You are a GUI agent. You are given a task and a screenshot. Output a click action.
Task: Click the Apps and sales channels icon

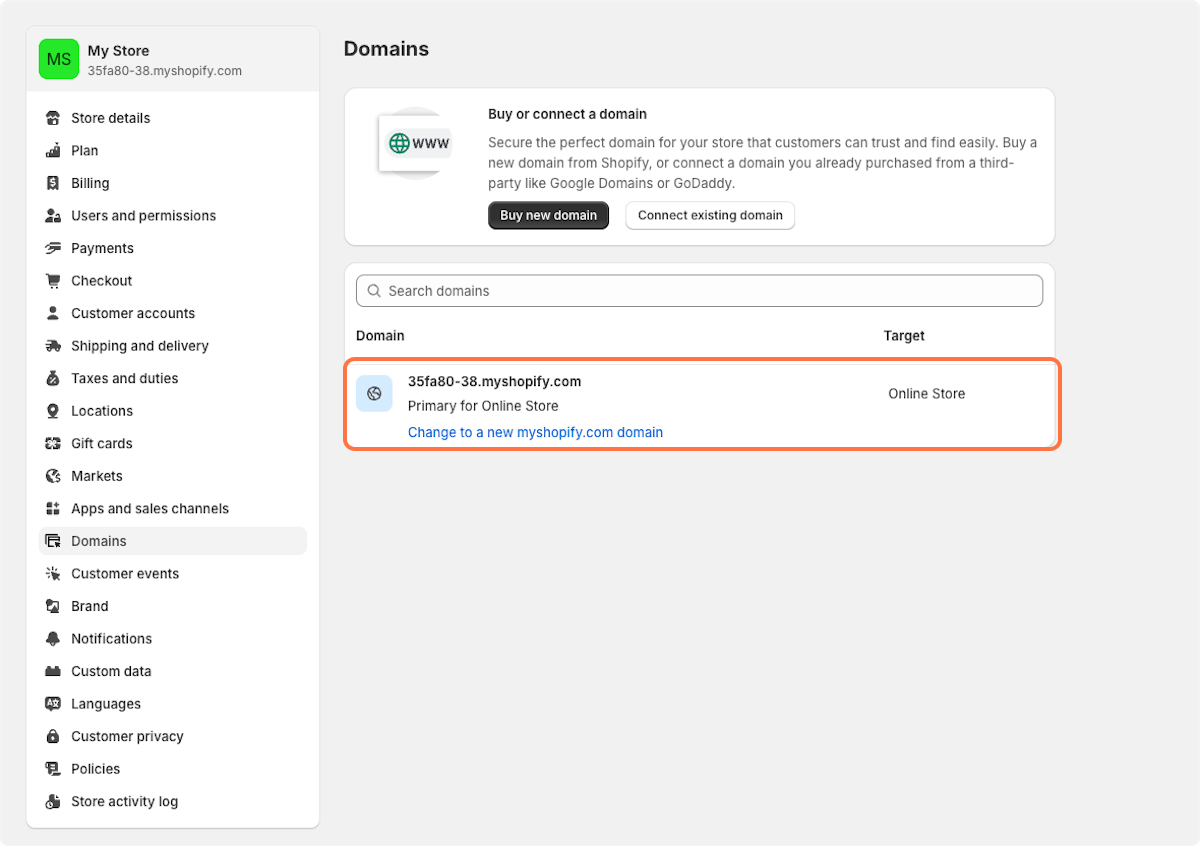pos(53,508)
